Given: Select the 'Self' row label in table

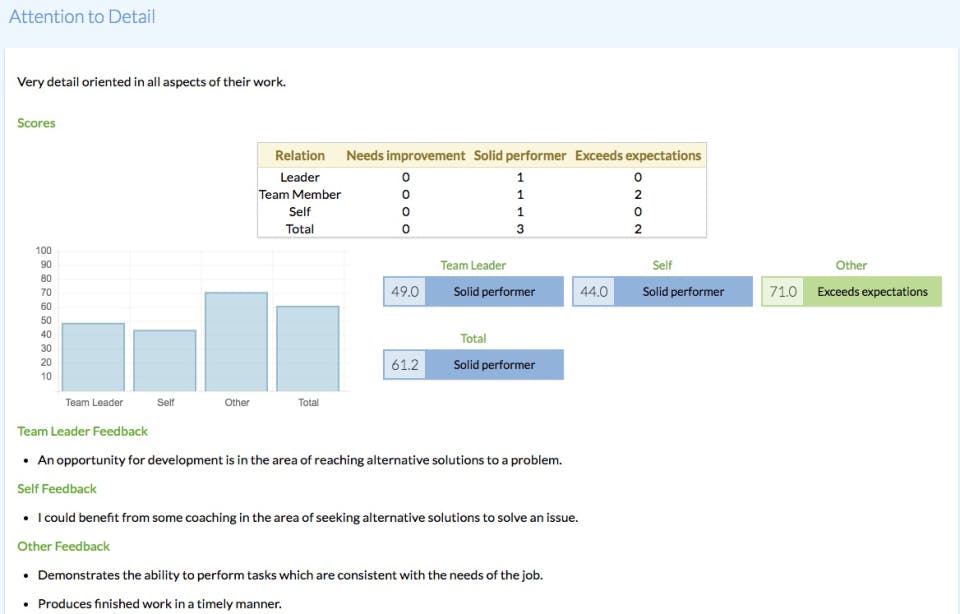Looking at the screenshot, I should (x=300, y=211).
